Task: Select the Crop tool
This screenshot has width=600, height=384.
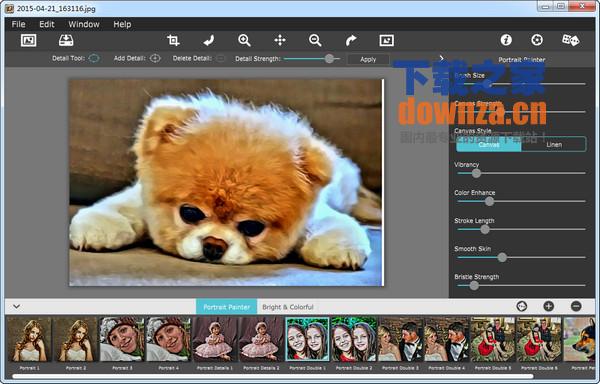Action: pos(173,40)
